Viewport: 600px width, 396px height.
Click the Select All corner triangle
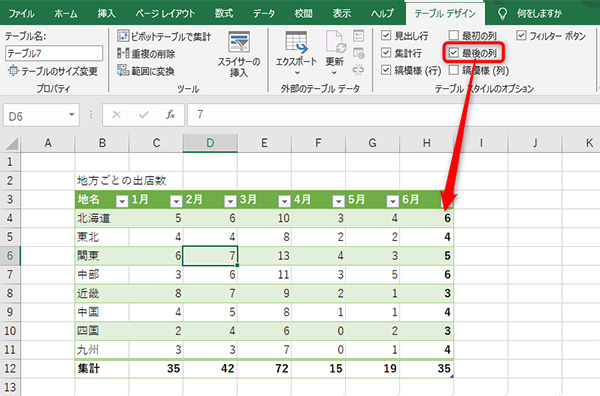pos(11,144)
